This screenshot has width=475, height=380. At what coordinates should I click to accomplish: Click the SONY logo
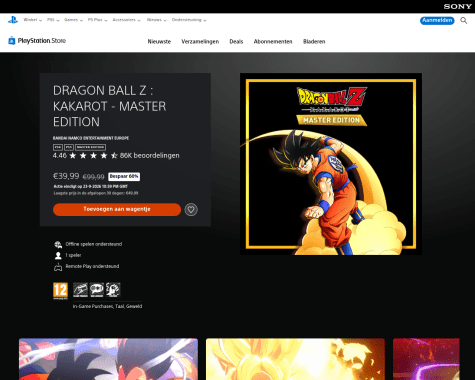457,6
